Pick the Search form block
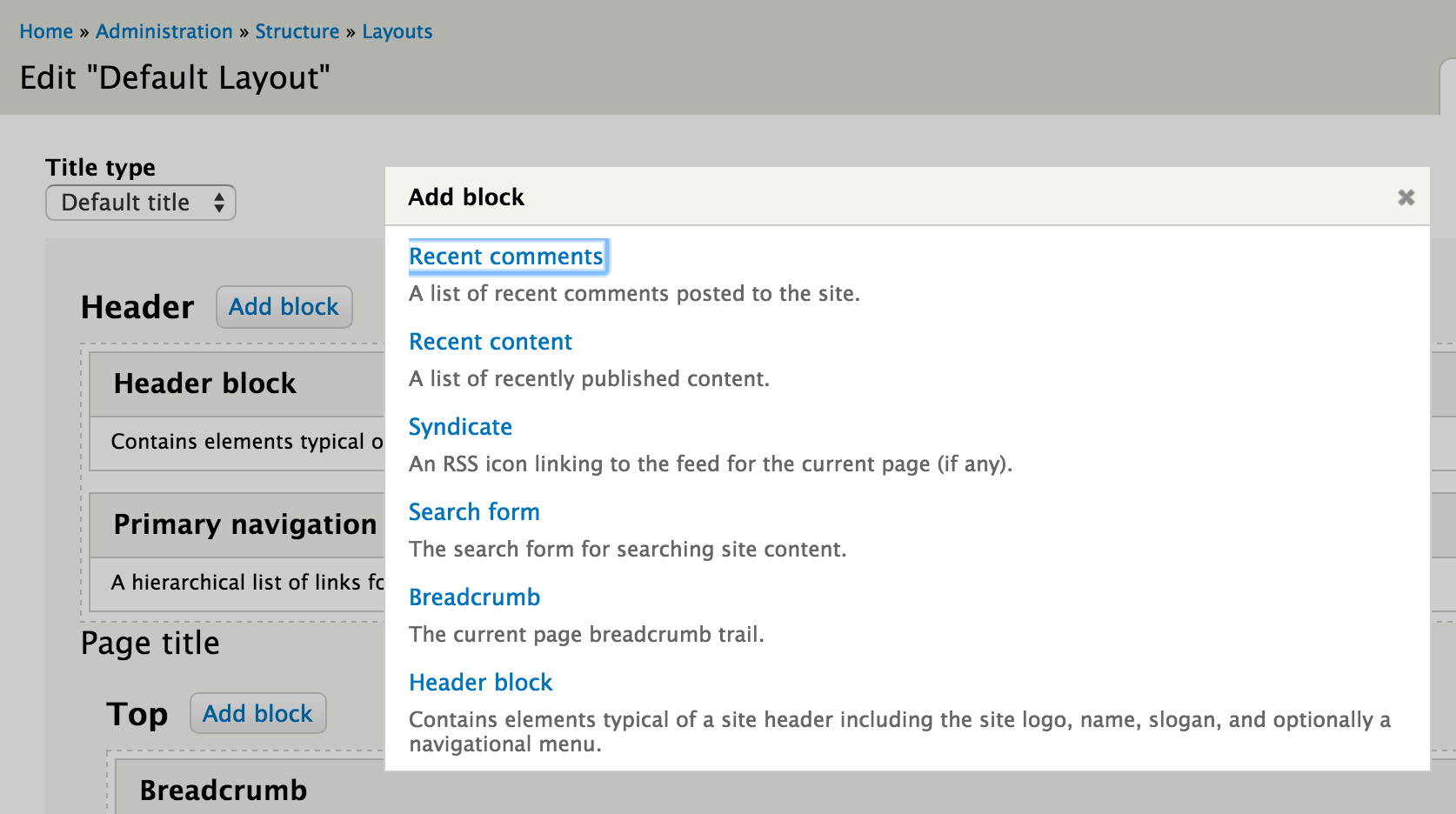The height and width of the screenshot is (814, 1456). (x=474, y=512)
